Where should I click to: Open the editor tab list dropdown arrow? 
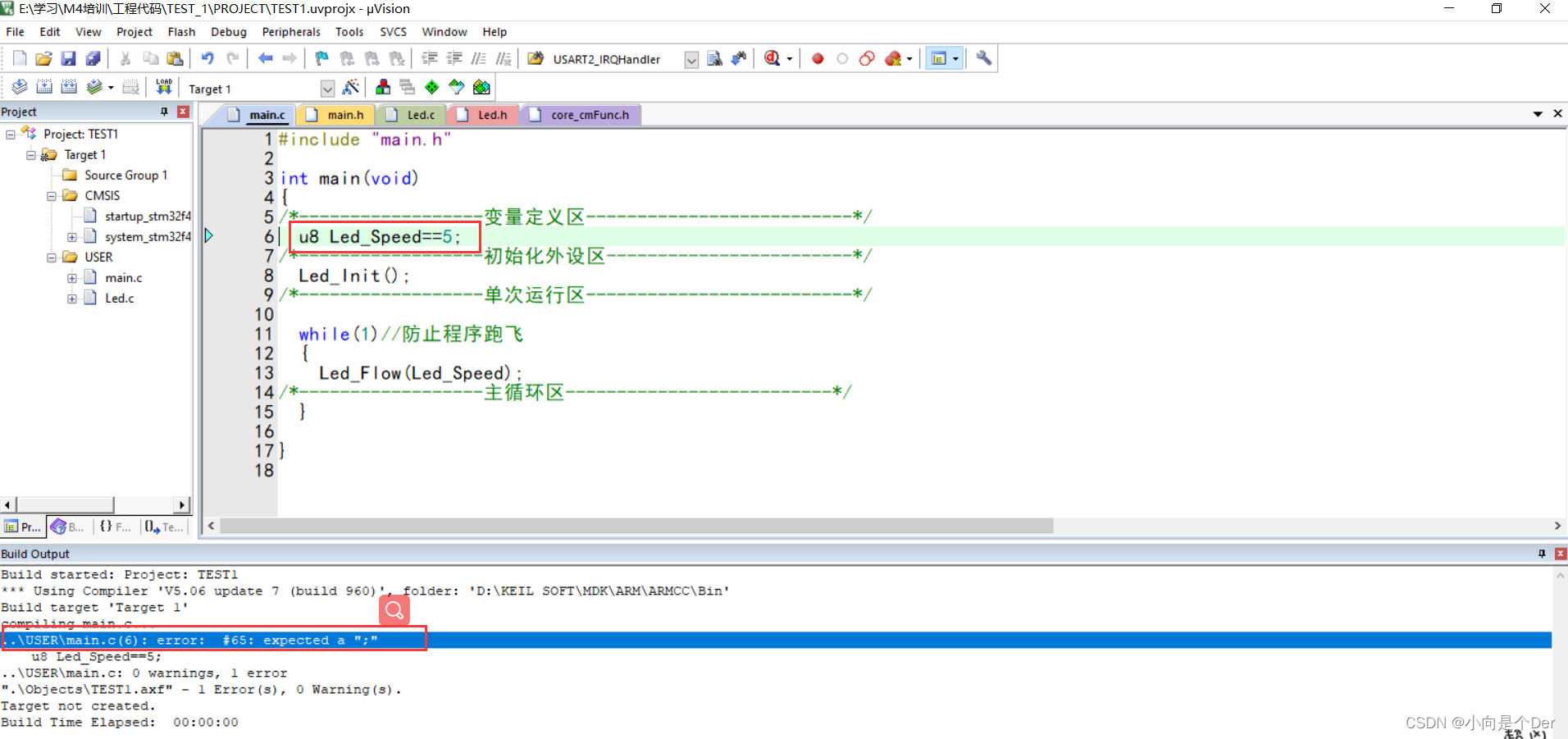[x=1538, y=114]
